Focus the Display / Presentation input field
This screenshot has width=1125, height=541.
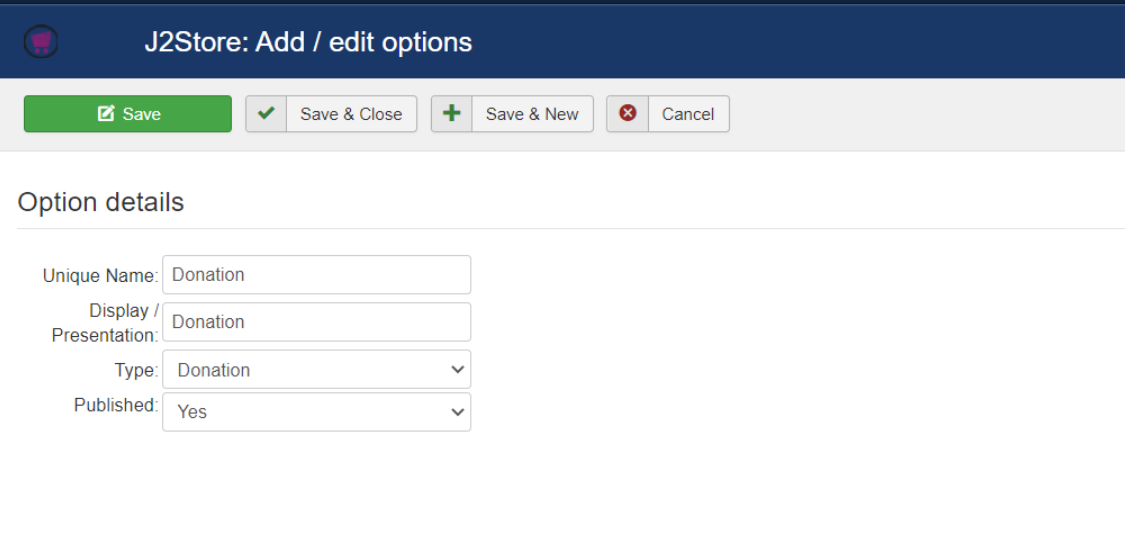click(316, 321)
